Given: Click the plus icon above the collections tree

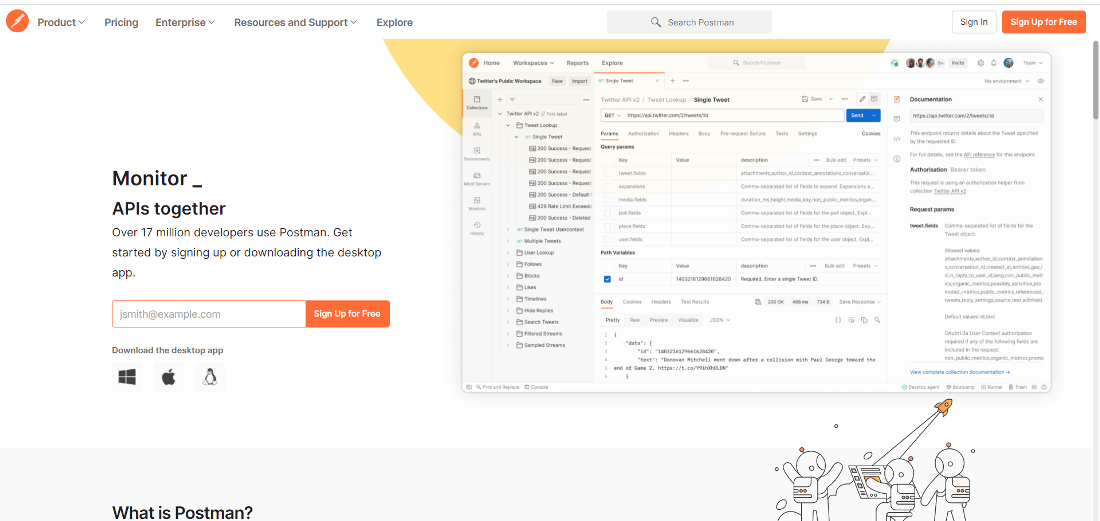Looking at the screenshot, I should click(x=500, y=100).
